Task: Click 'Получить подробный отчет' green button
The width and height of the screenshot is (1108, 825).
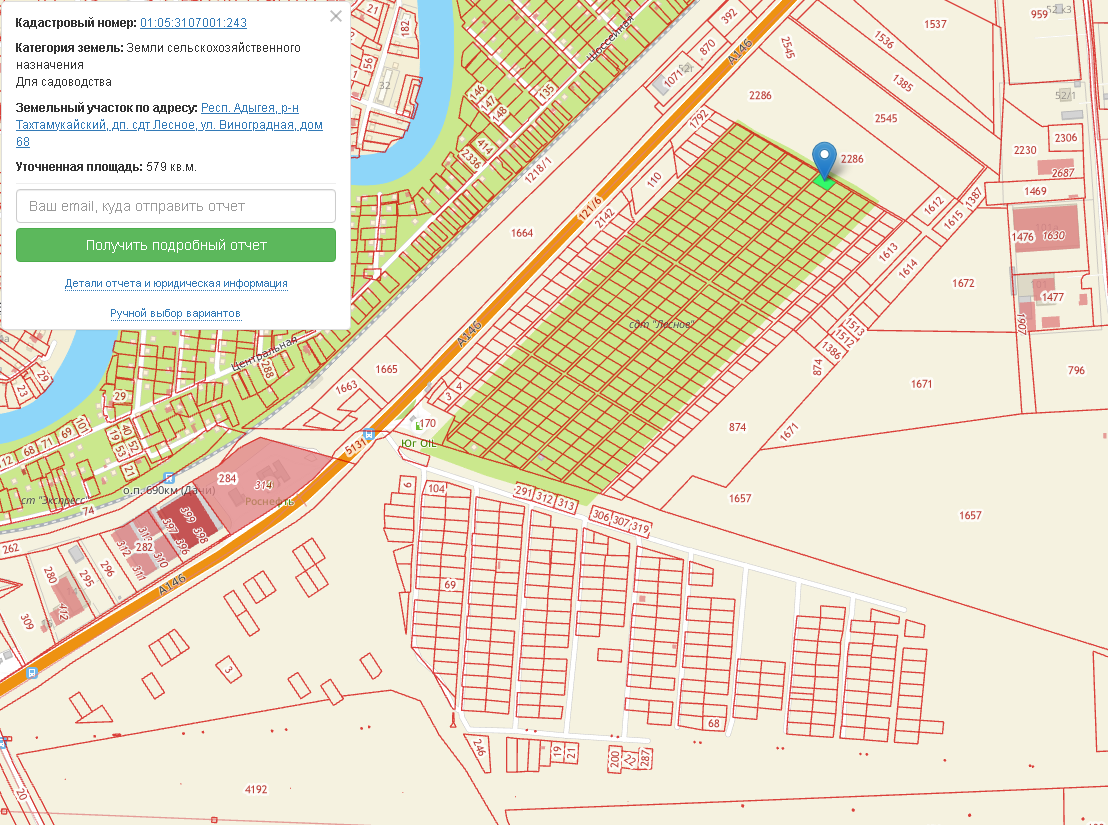Action: [x=176, y=245]
